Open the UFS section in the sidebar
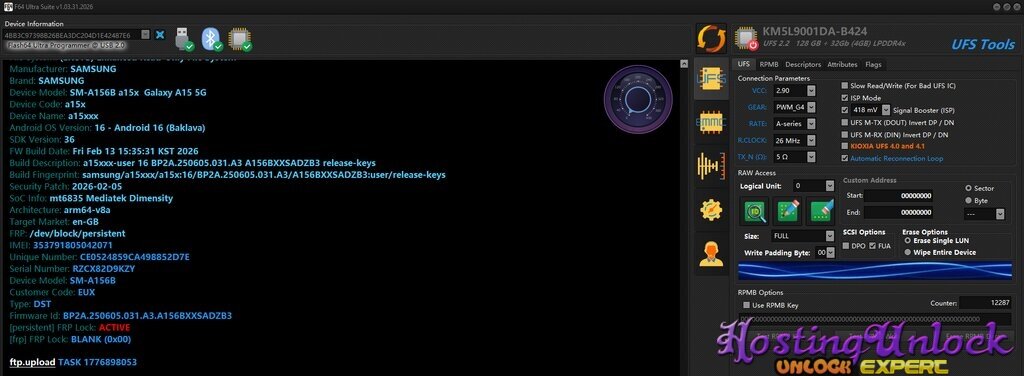1024x376 pixels. click(x=711, y=78)
